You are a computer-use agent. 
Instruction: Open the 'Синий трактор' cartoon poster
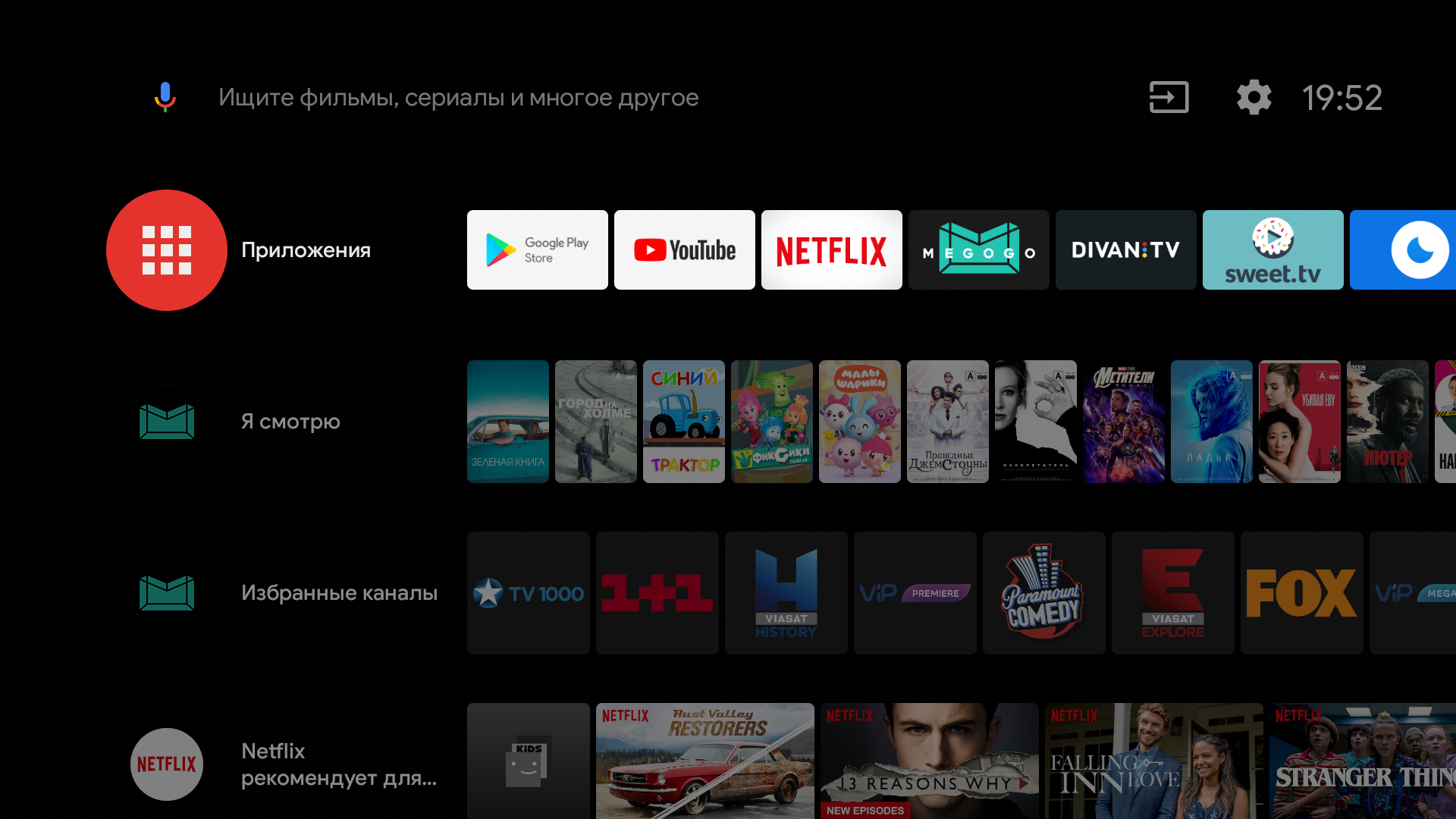(x=684, y=422)
